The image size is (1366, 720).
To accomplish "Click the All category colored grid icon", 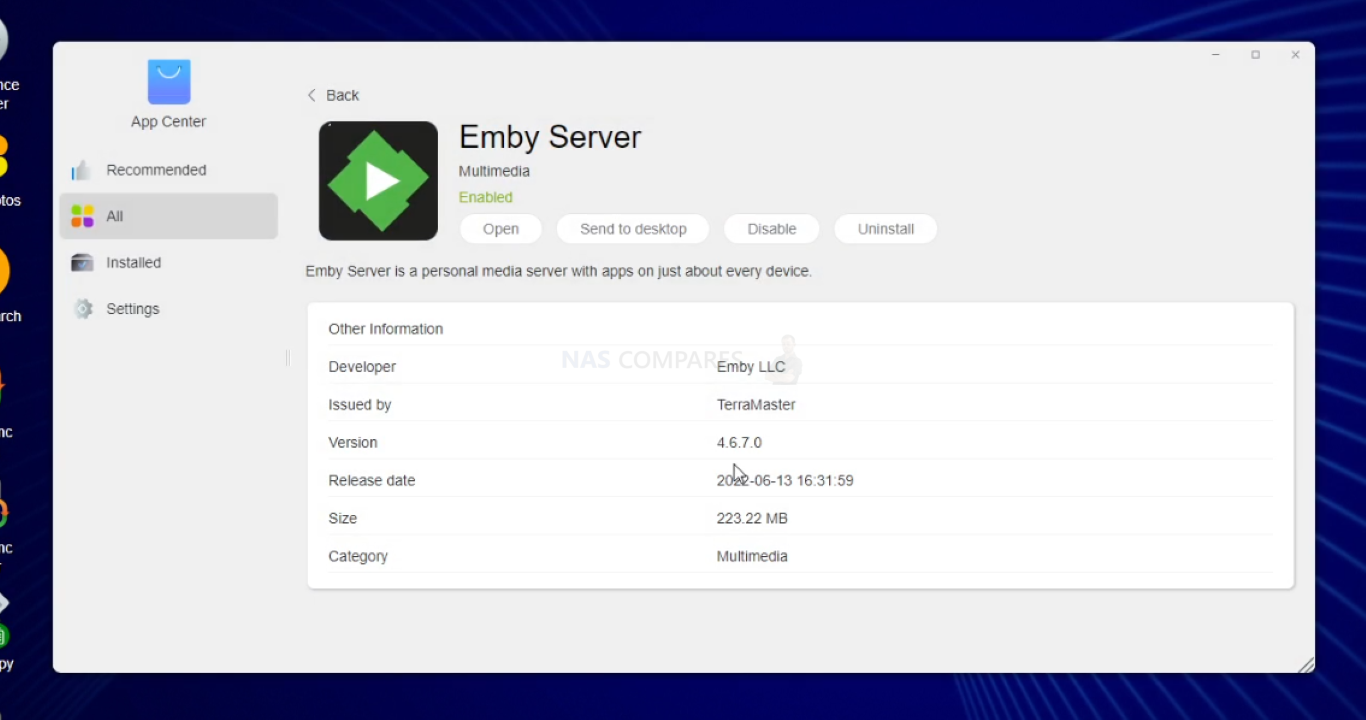I will pyautogui.click(x=82, y=216).
